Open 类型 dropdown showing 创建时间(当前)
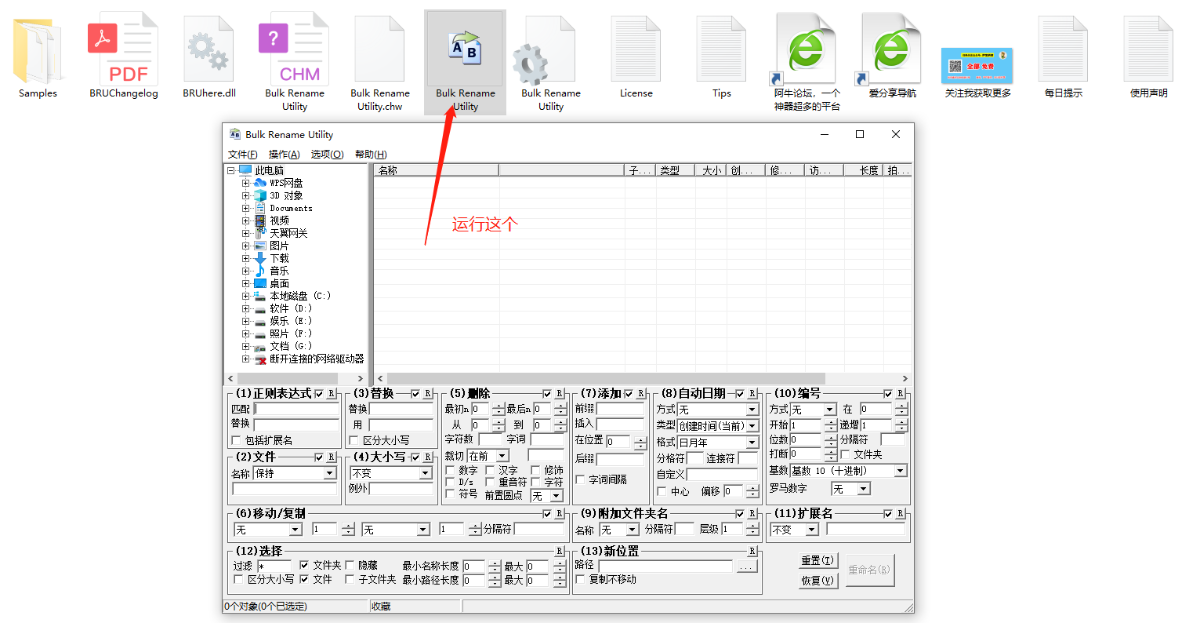1200x623 pixels. click(718, 426)
